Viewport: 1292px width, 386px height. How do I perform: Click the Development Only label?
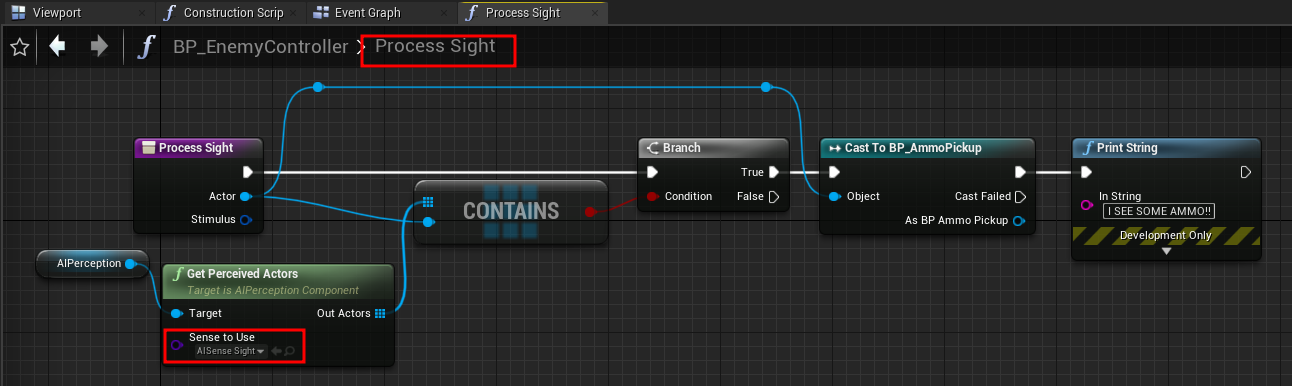tap(1165, 236)
